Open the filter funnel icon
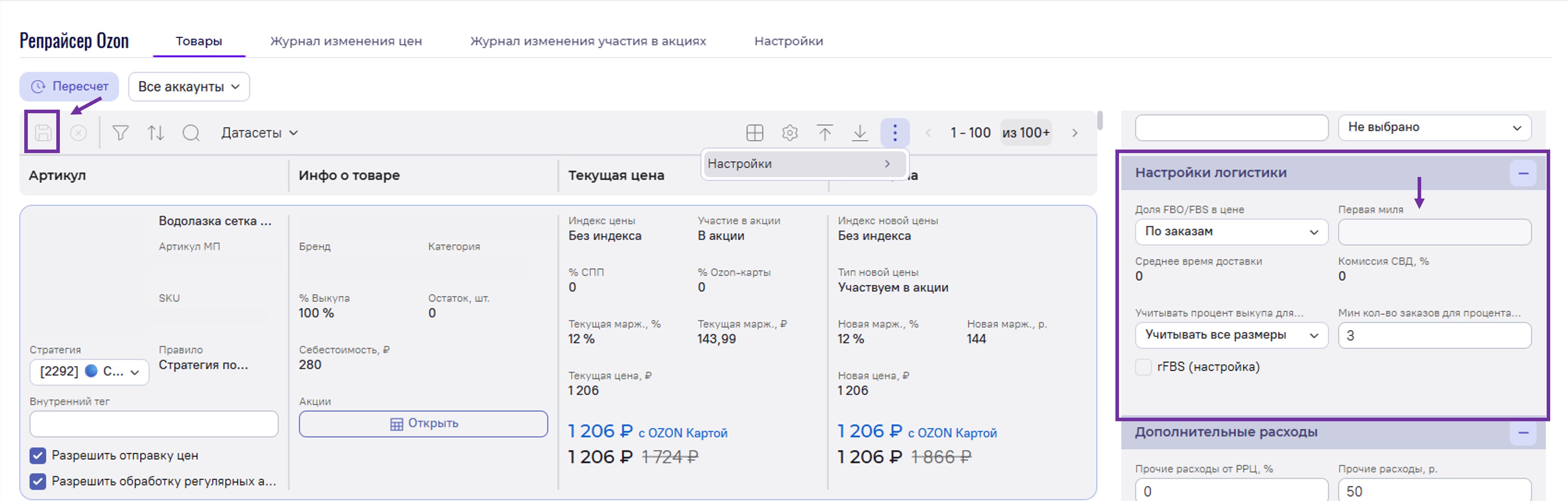Image resolution: width=1568 pixels, height=501 pixels. pyautogui.click(x=120, y=132)
